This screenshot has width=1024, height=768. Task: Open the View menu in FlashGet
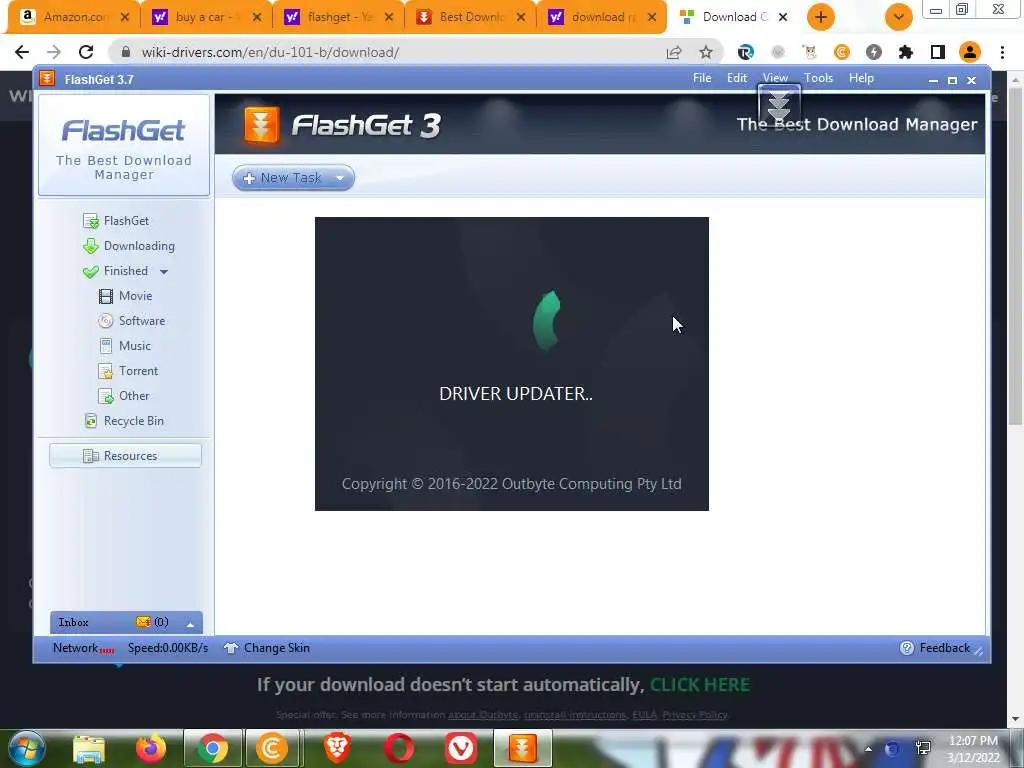pos(775,78)
